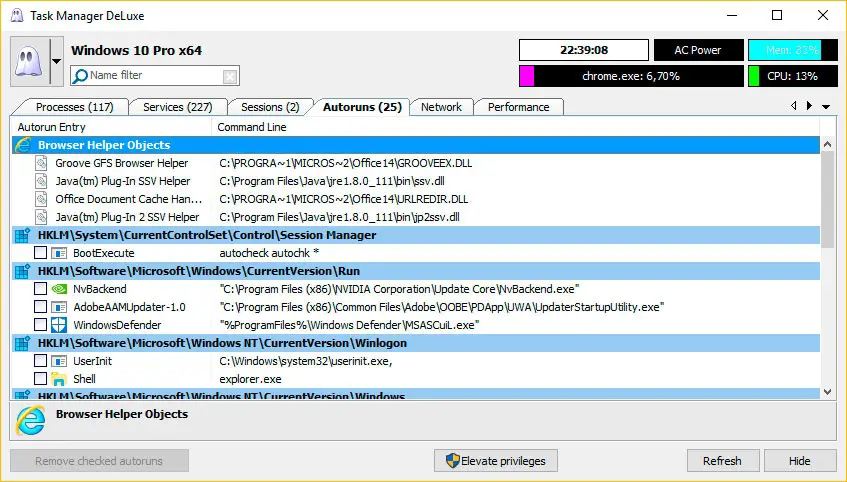847x482 pixels.
Task: Select the URLREDIR.DLL command line path
Action: tap(344, 199)
